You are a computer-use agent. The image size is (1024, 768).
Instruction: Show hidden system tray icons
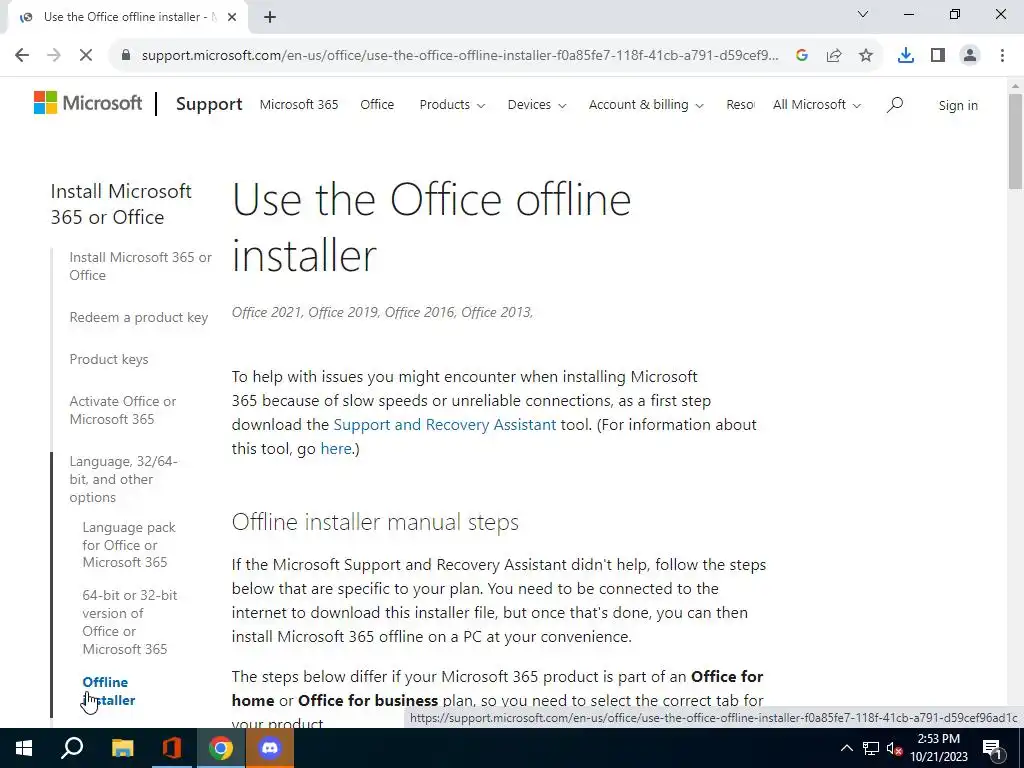pyautogui.click(x=846, y=748)
